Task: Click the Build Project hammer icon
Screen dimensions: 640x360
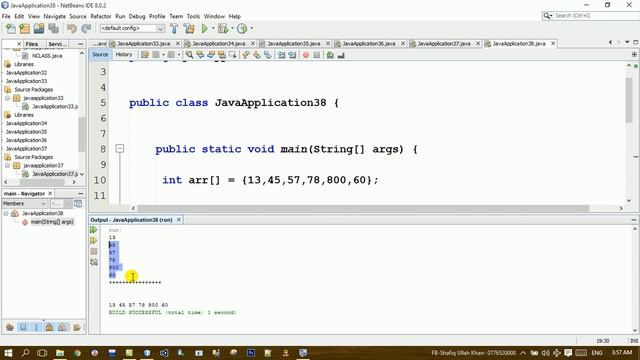Action: 174,29
